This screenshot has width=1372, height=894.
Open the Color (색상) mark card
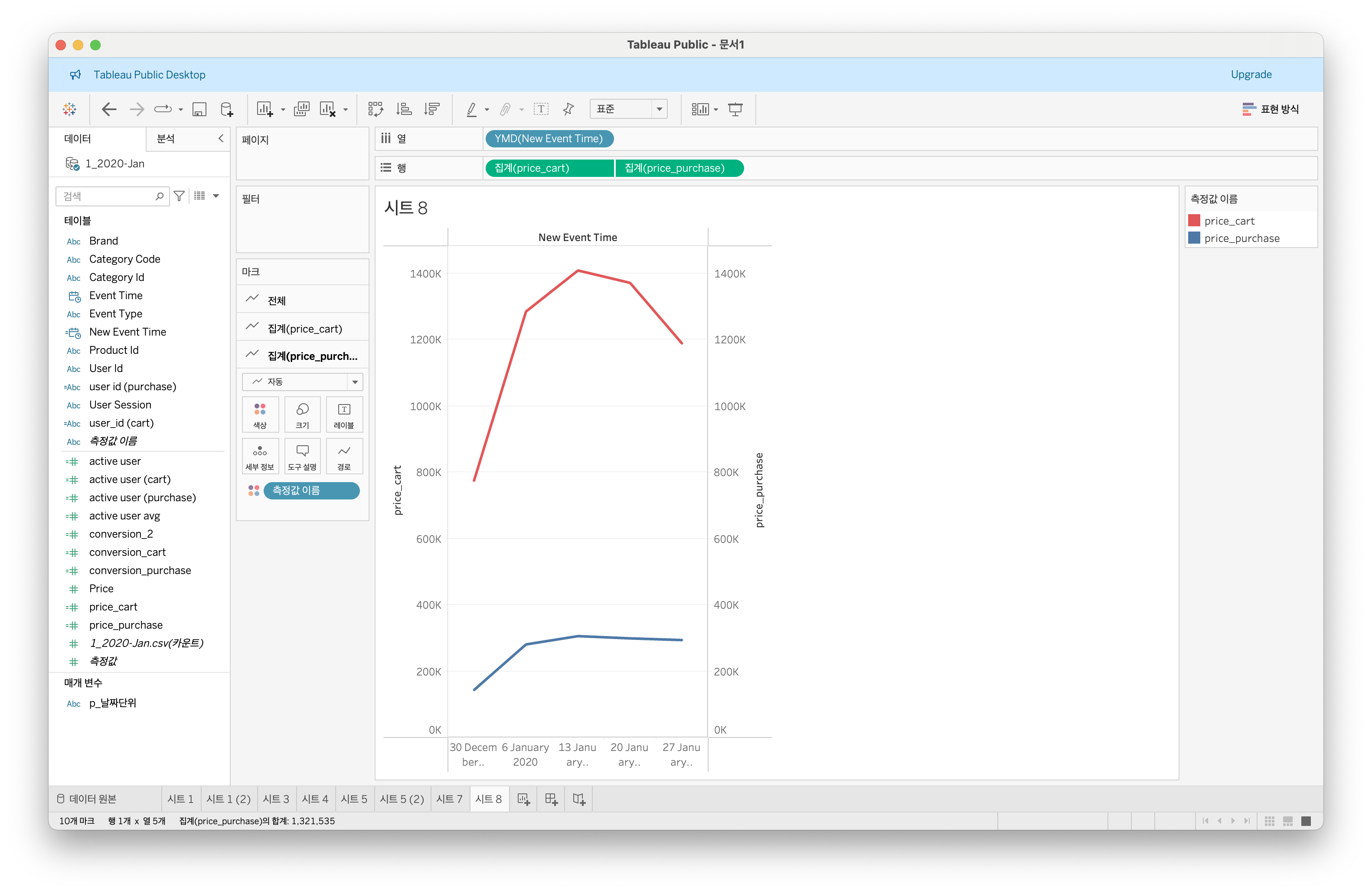(x=260, y=414)
